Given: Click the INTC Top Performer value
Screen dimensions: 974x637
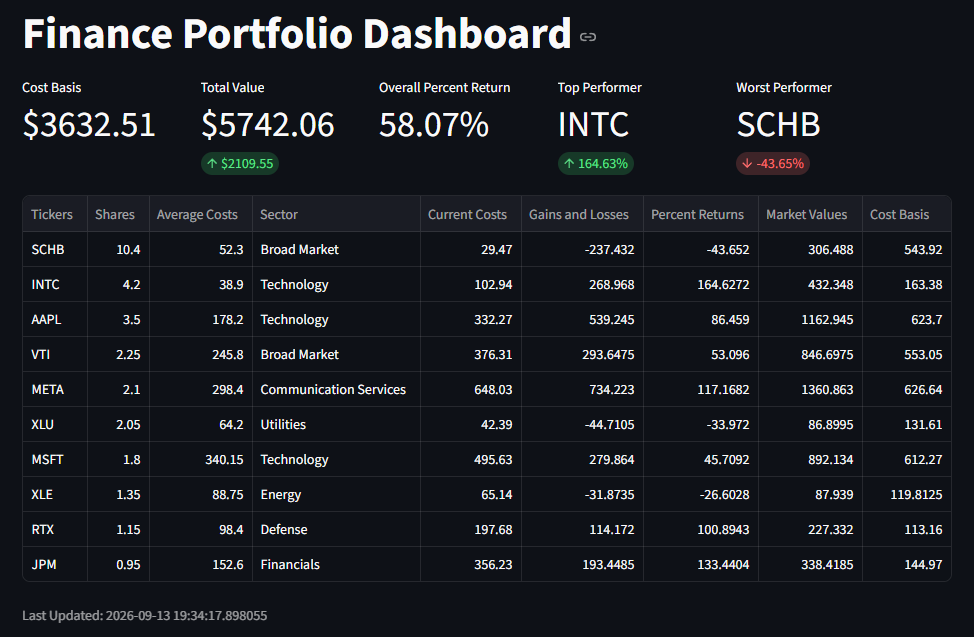Looking at the screenshot, I should 593,124.
